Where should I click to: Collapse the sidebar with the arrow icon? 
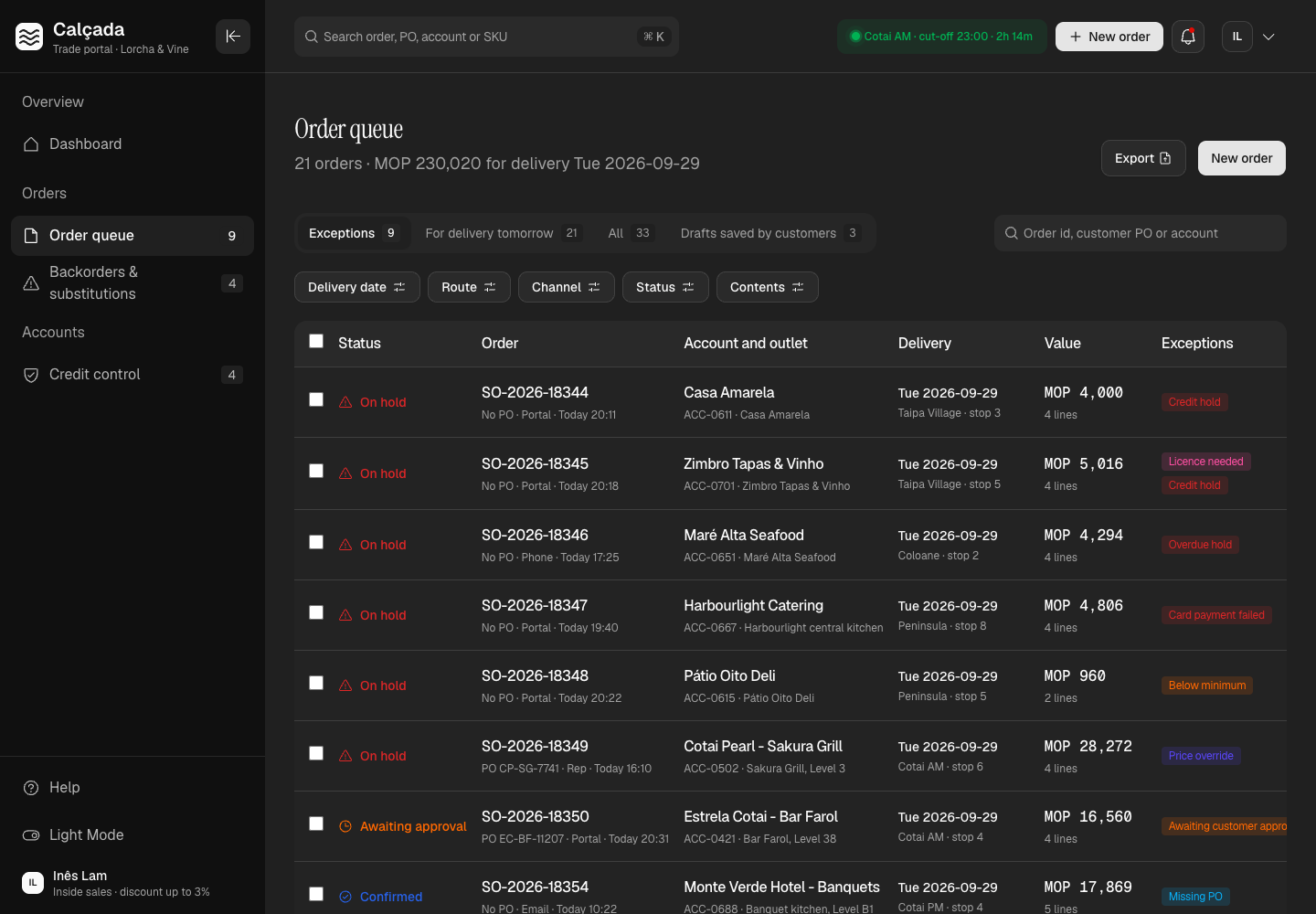tap(233, 37)
